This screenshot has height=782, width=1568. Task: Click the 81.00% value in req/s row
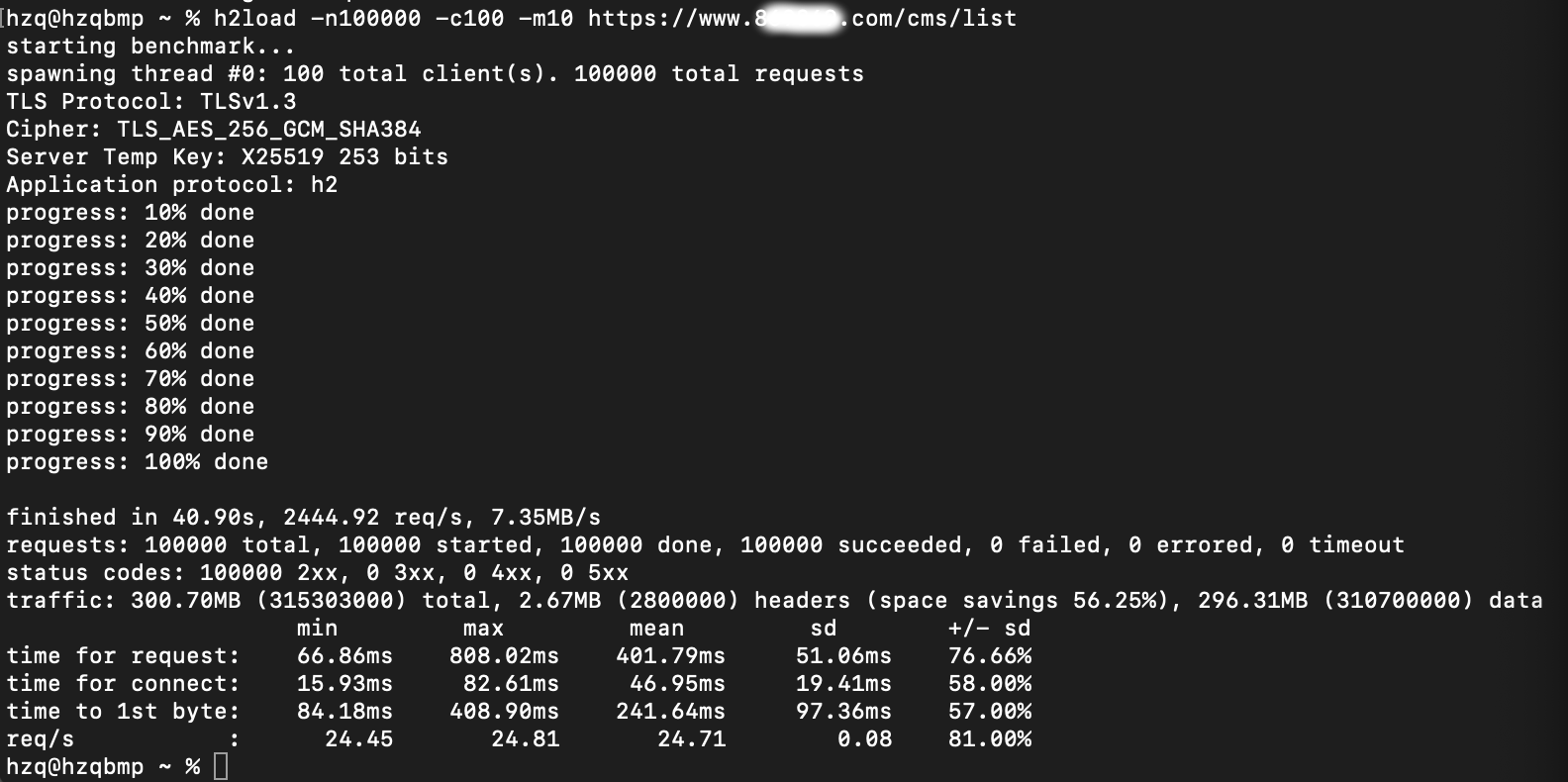(x=990, y=739)
